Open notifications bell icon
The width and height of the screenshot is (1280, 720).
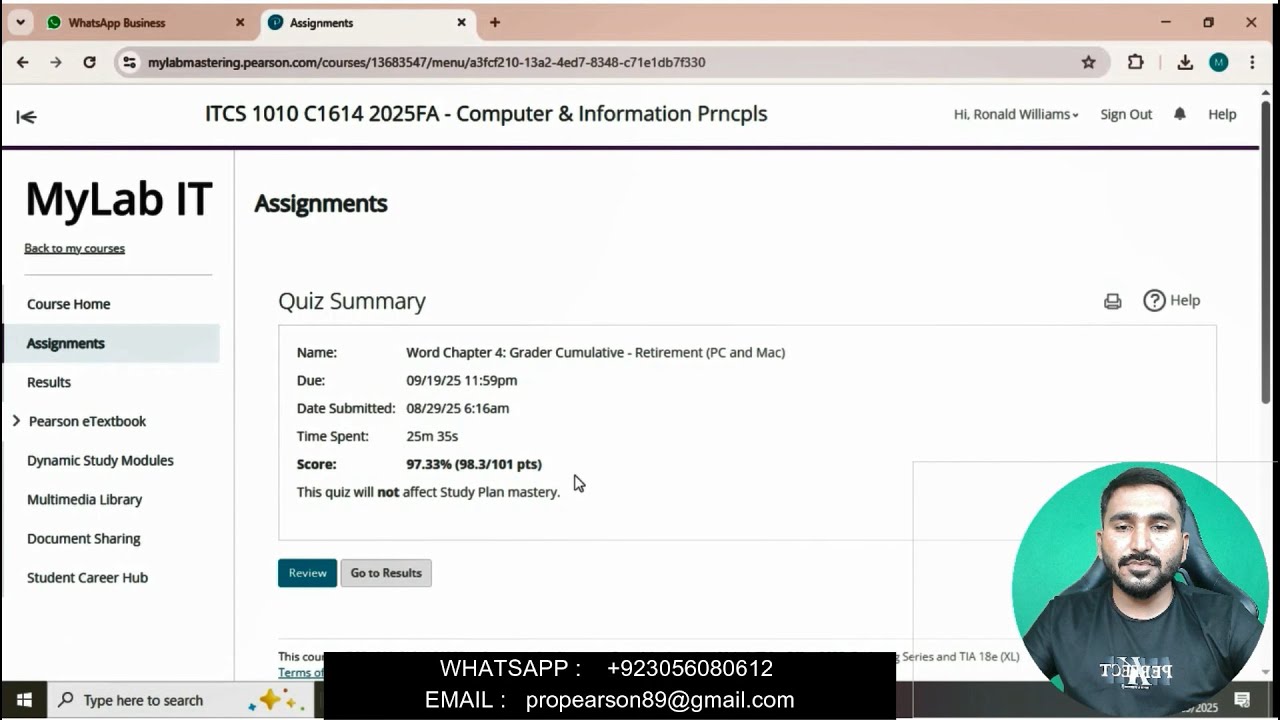tap(1180, 114)
